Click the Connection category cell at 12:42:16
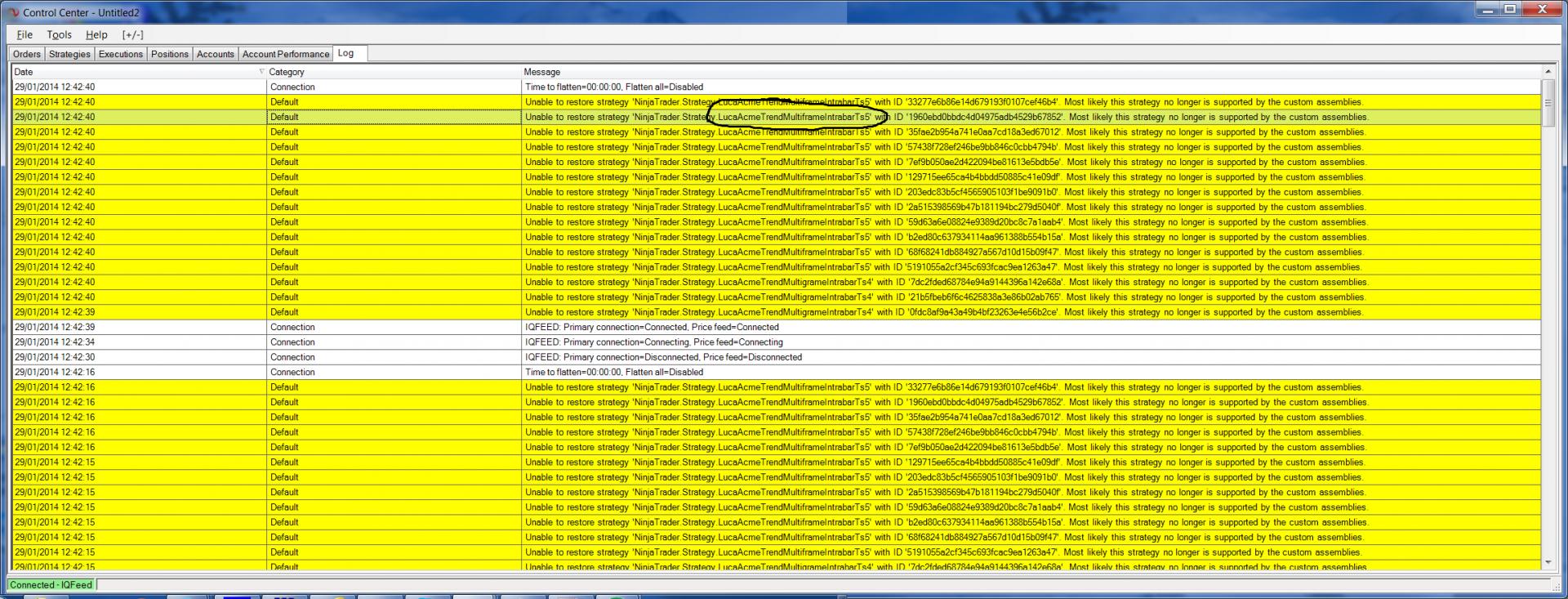This screenshot has width=1568, height=599. click(x=394, y=372)
